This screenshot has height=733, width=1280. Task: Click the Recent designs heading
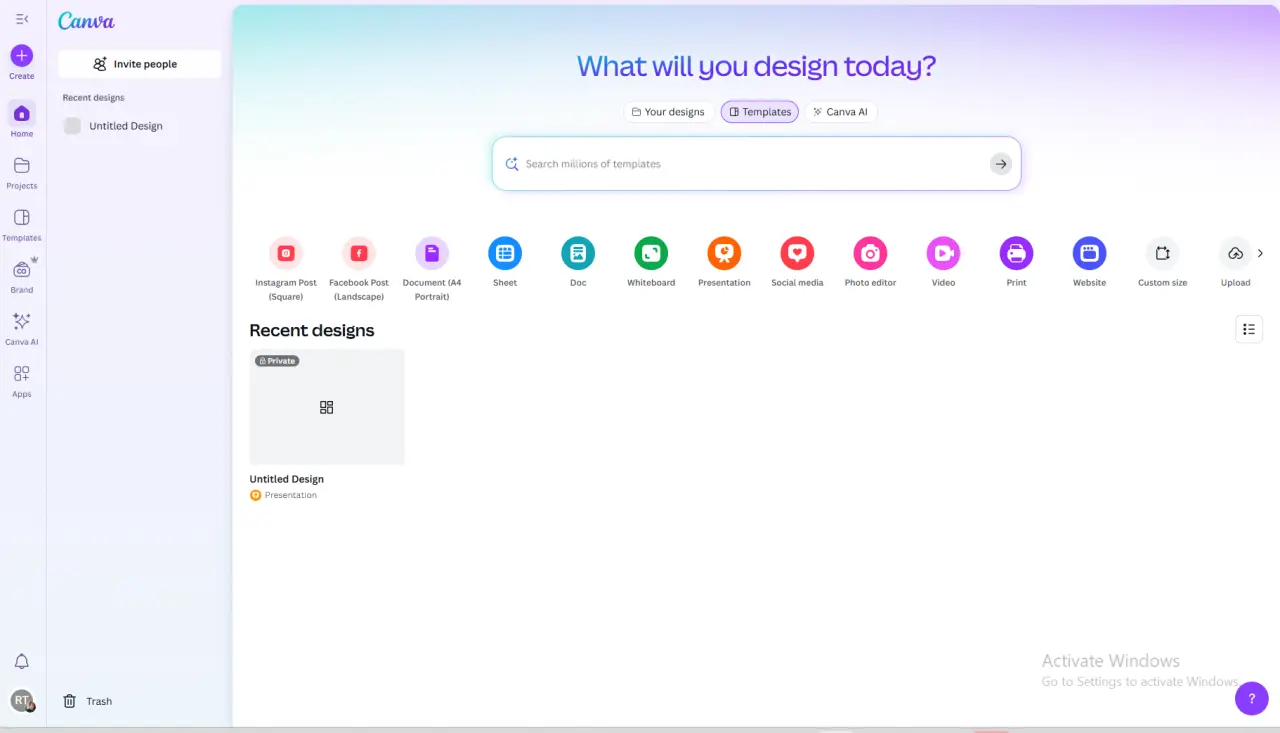pyautogui.click(x=312, y=330)
